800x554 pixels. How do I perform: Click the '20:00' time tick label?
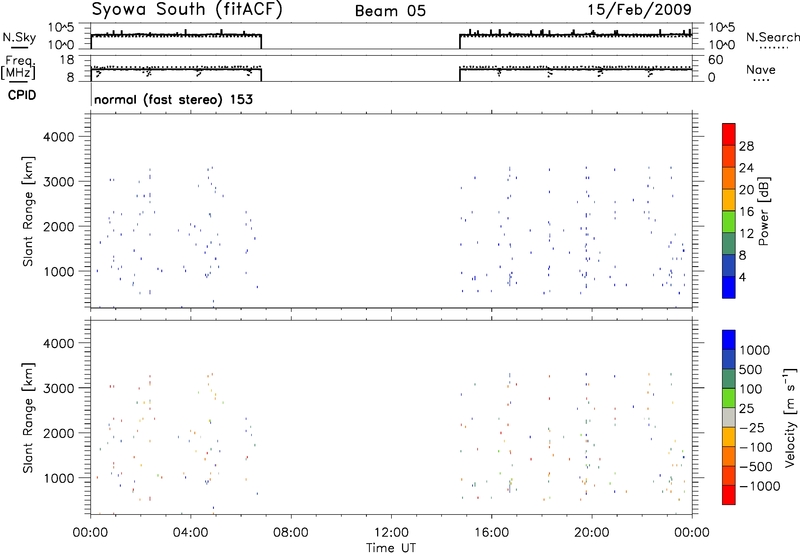(592, 532)
